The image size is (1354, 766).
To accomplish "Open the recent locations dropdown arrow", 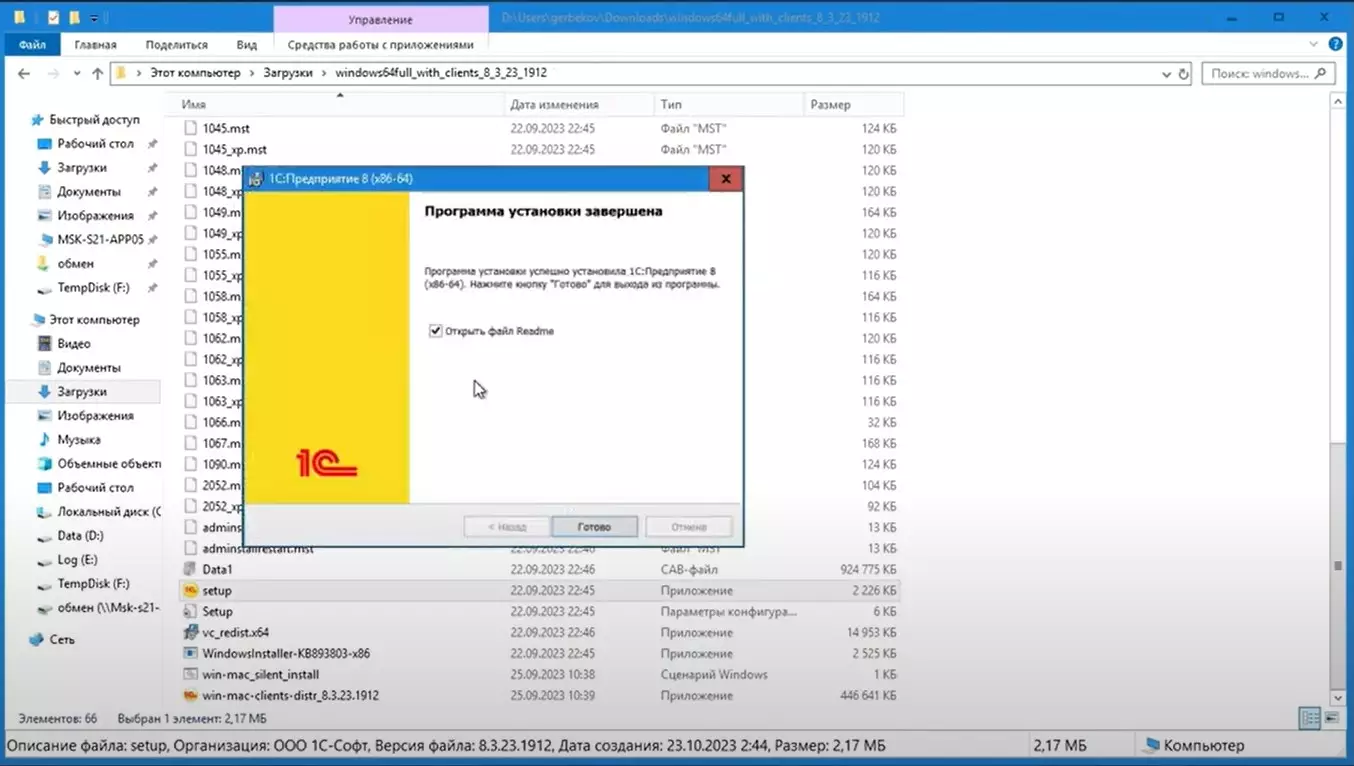I will (77, 73).
